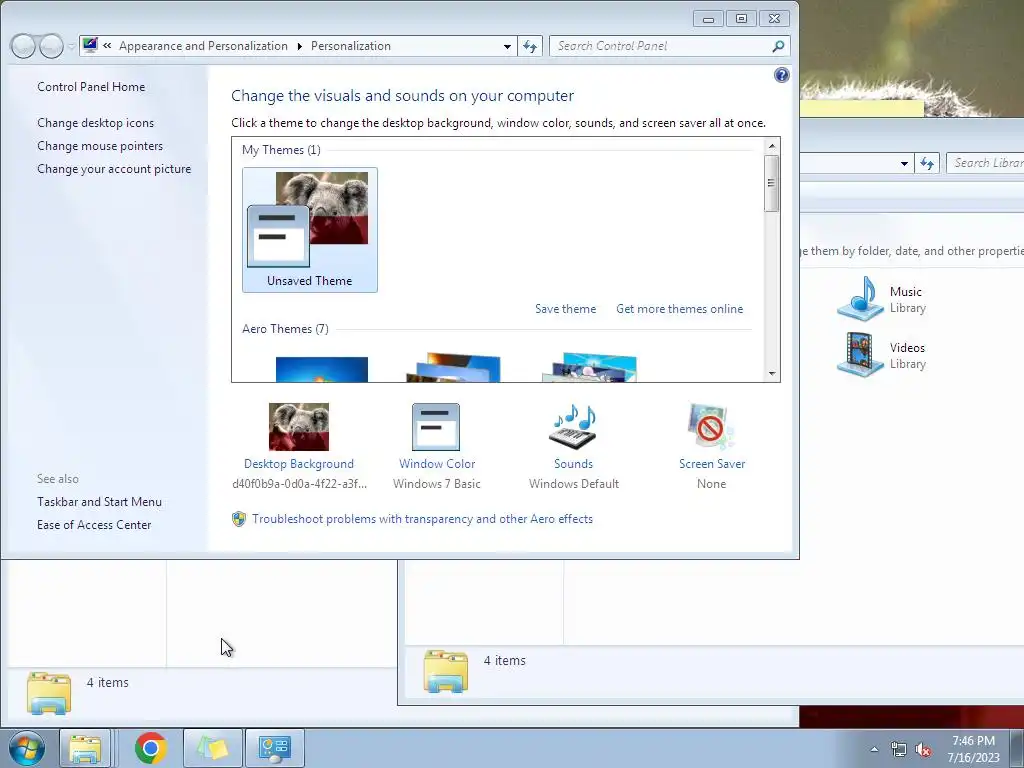Viewport: 1024px width, 768px height.
Task: Open Change your account picture link
Action: (x=114, y=168)
